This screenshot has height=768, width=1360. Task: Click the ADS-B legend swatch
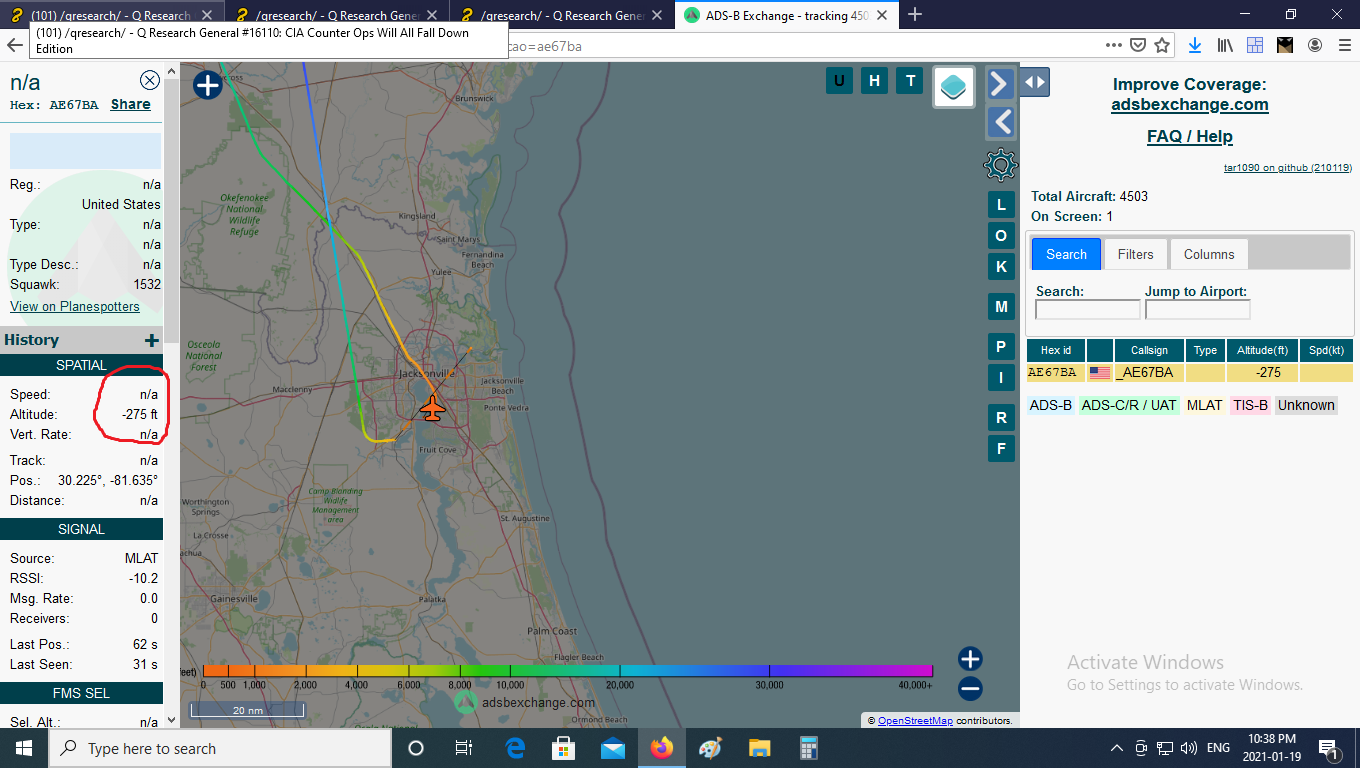pos(1050,405)
